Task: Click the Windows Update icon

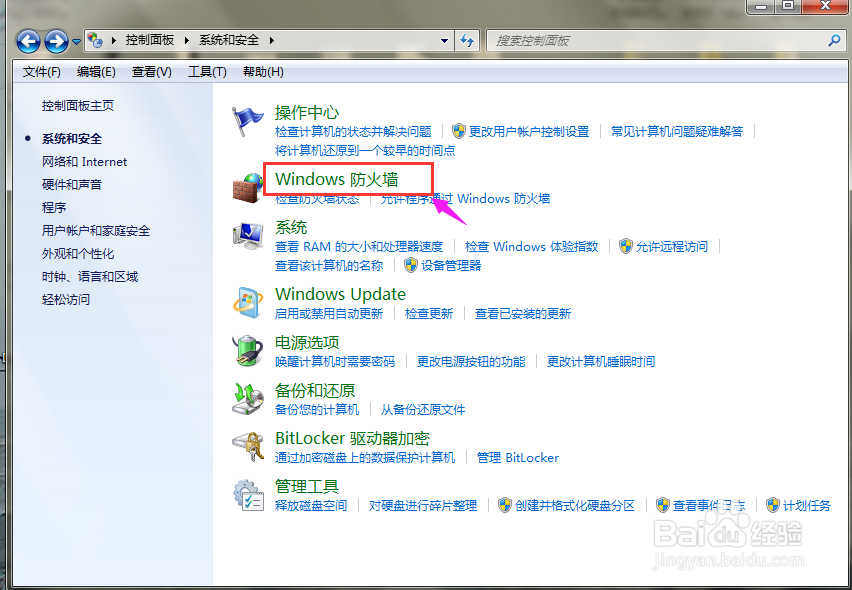Action: (x=248, y=302)
